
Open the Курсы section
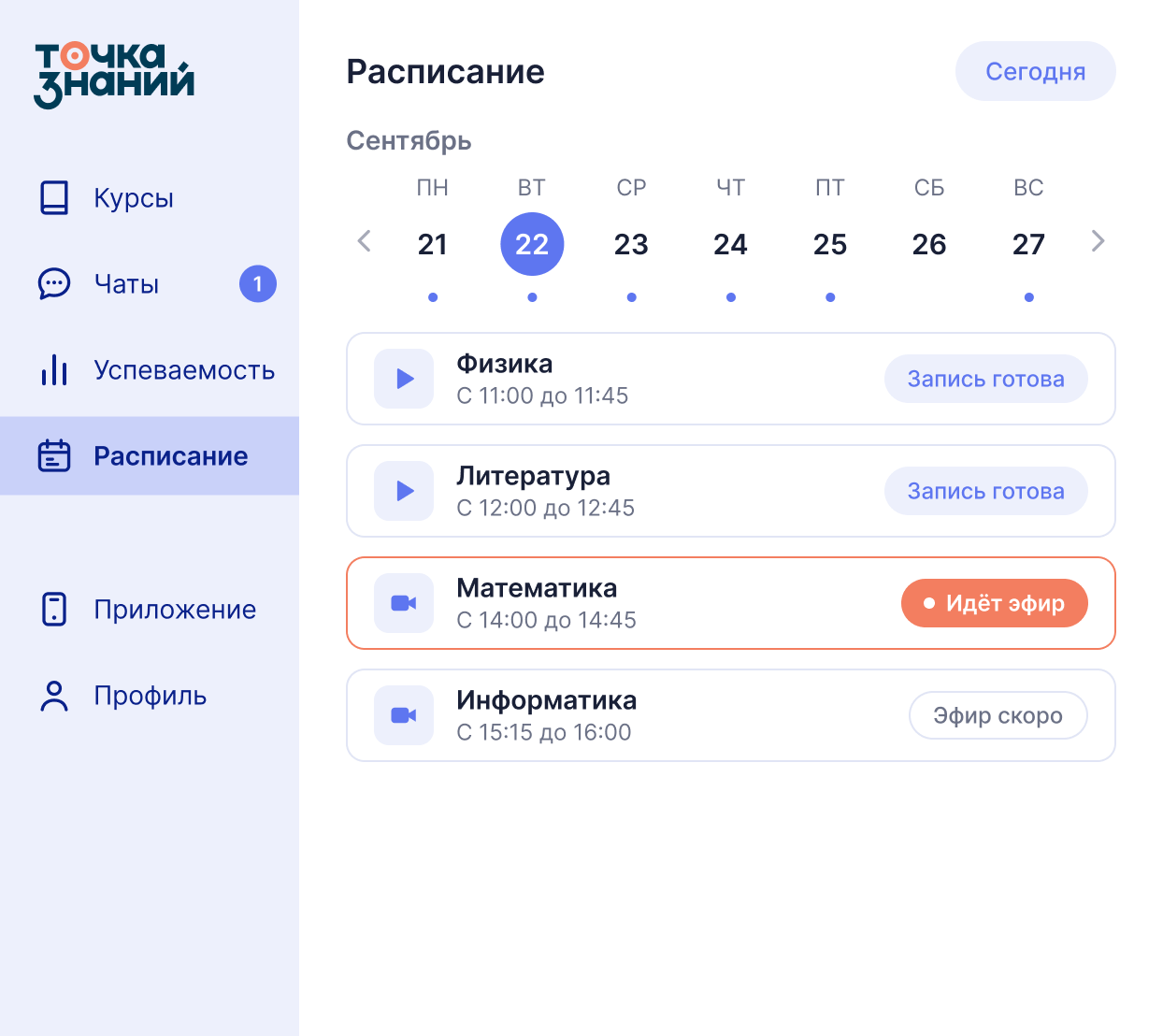(x=150, y=198)
